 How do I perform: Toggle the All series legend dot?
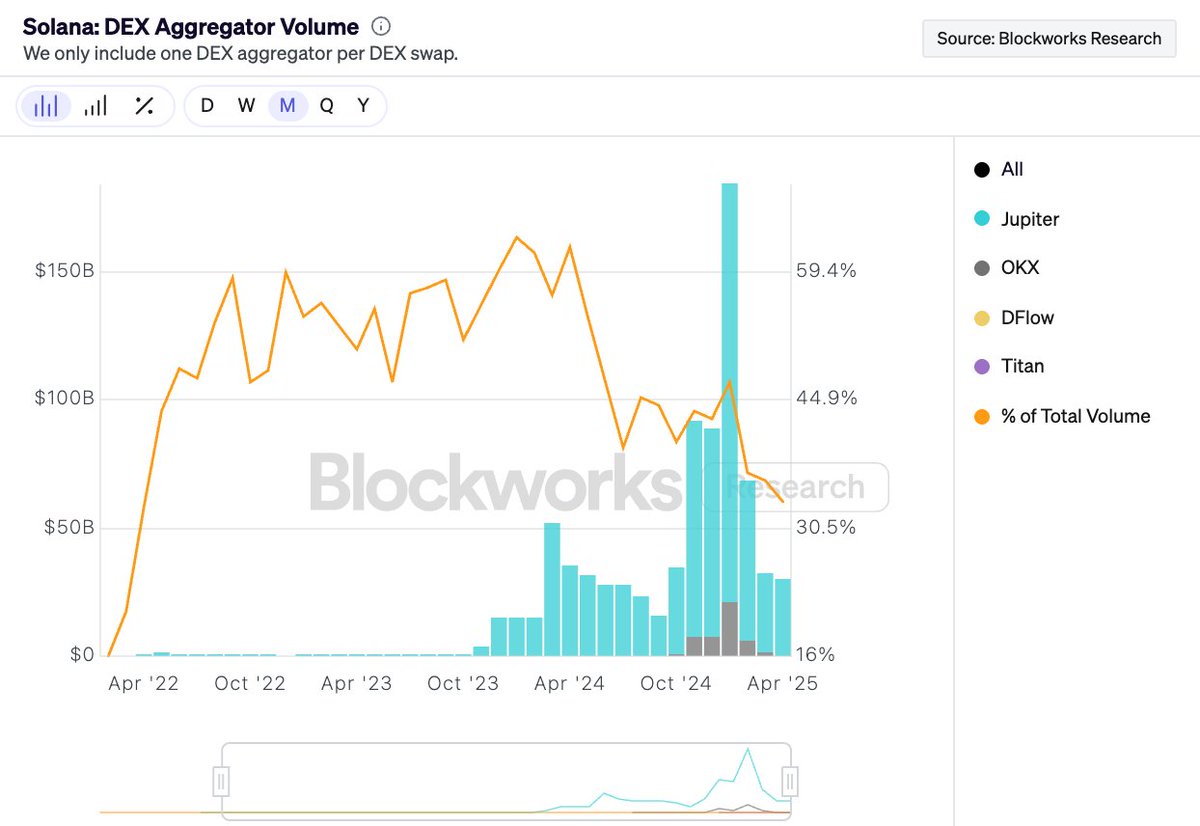click(982, 170)
